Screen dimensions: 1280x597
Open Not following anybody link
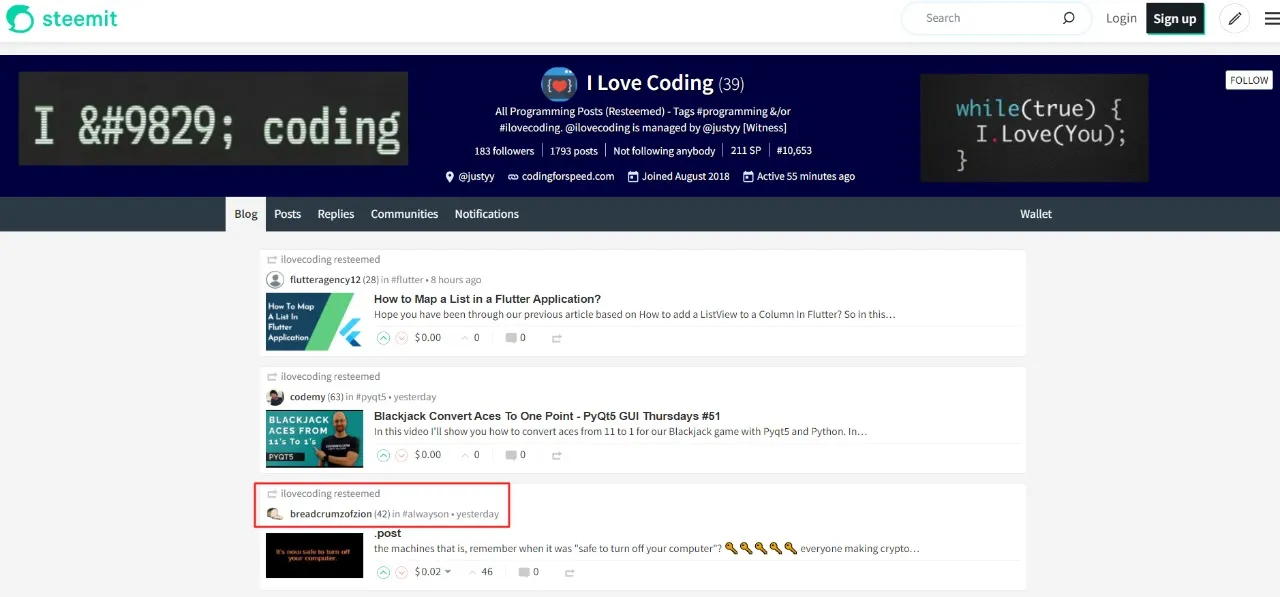(664, 151)
